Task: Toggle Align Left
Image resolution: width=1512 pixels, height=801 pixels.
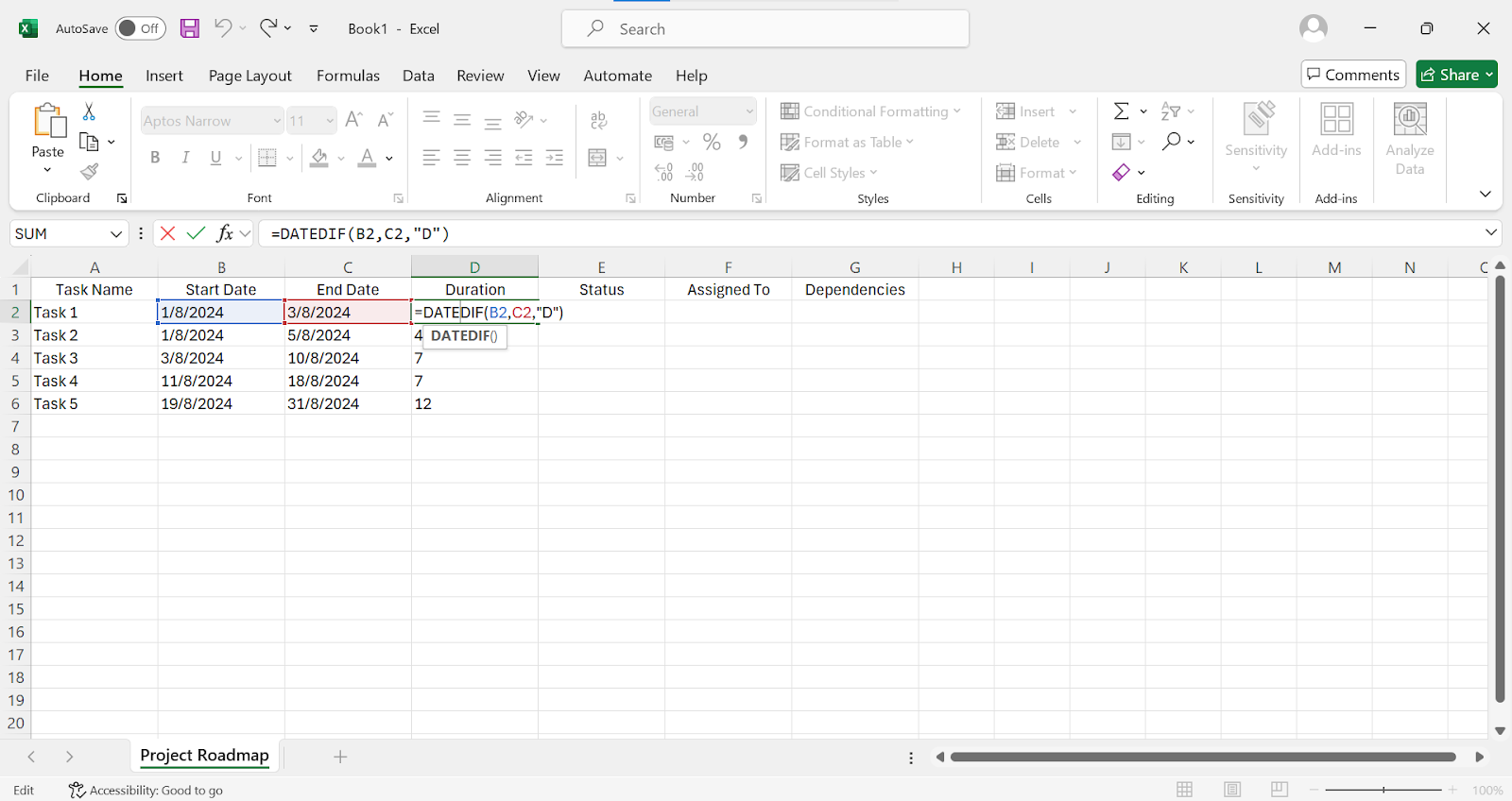Action: point(431,158)
